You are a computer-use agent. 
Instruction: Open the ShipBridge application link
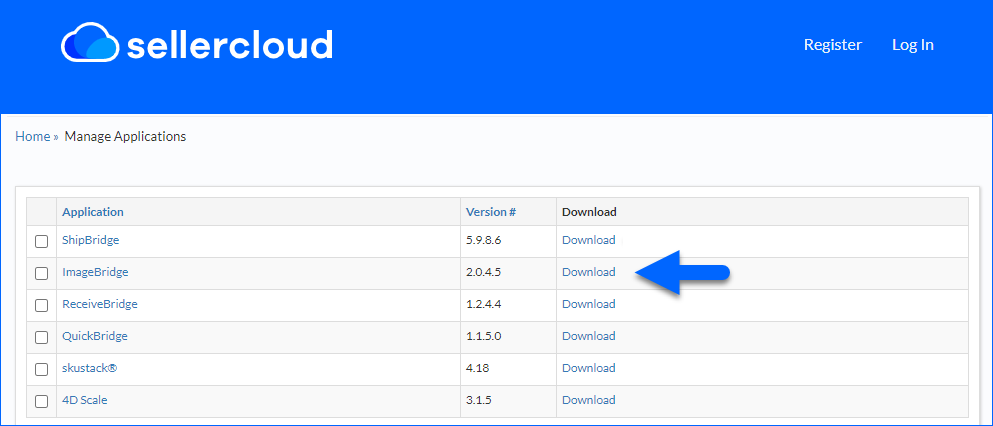coord(91,240)
